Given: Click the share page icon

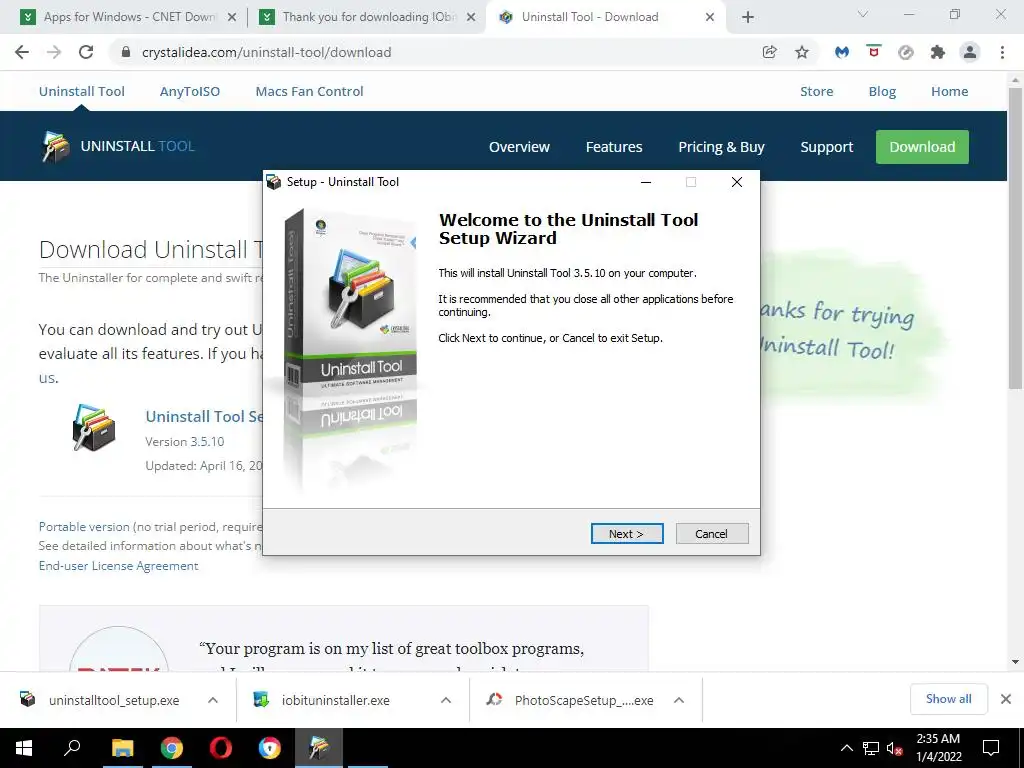Looking at the screenshot, I should [x=769, y=52].
